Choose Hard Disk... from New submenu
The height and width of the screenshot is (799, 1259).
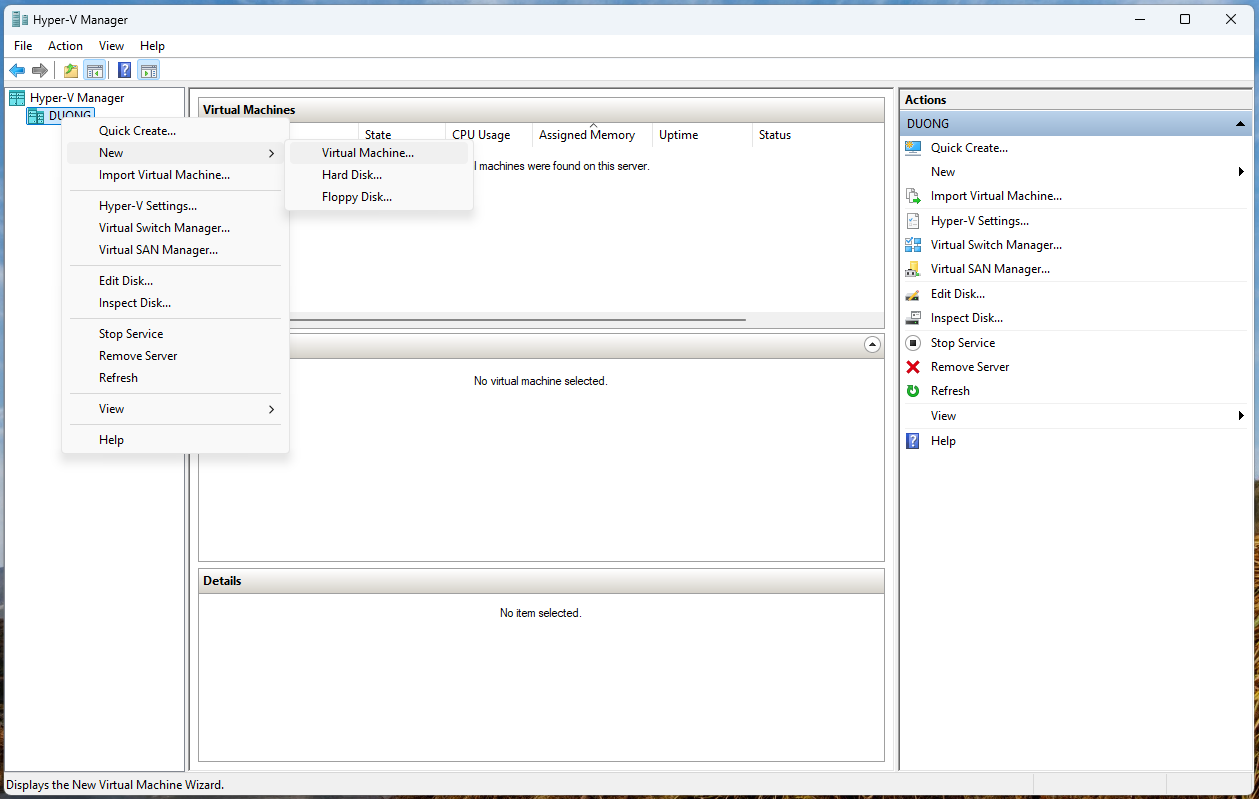click(x=378, y=175)
